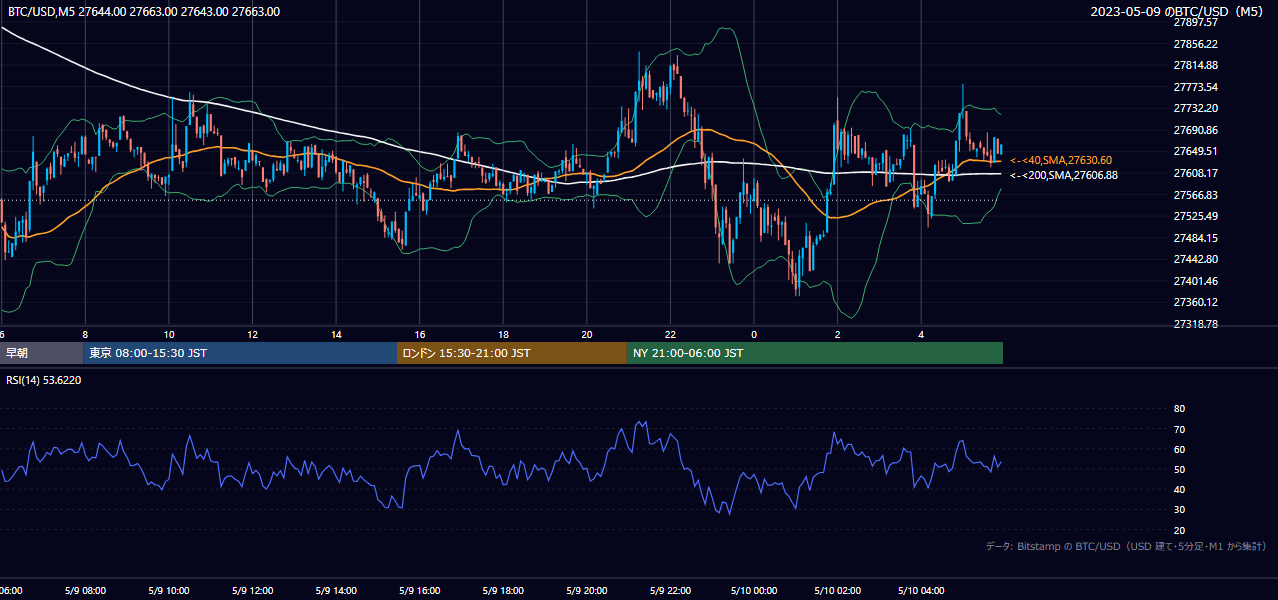Click the 5/9 16:00 date label

(x=420, y=591)
